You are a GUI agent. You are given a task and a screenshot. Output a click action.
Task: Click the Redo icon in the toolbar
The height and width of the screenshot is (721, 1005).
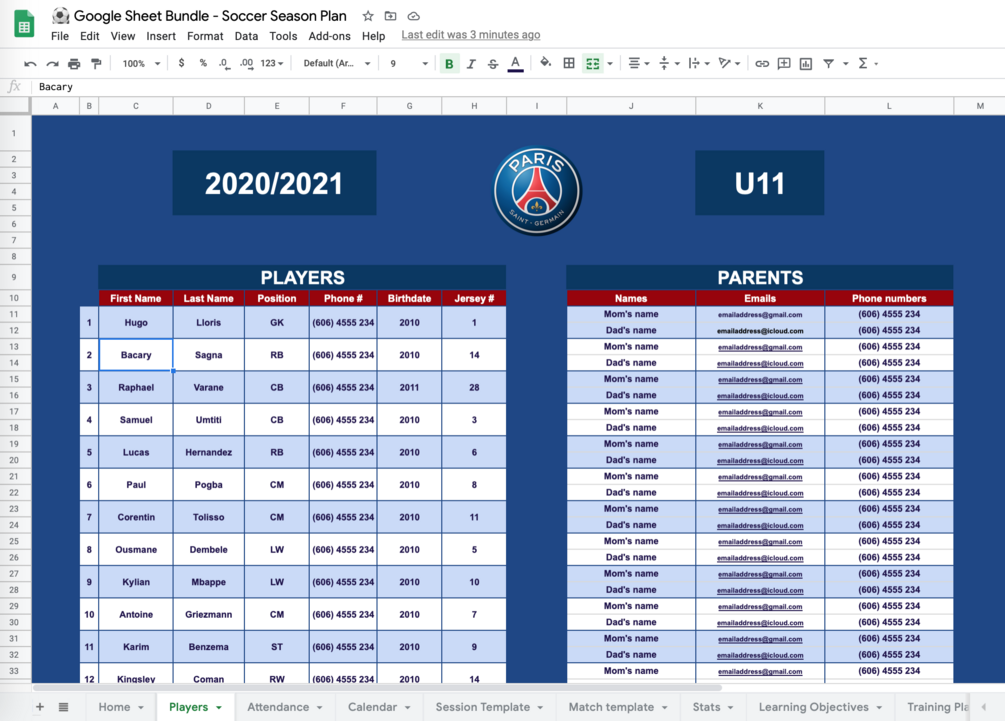pyautogui.click(x=53, y=63)
